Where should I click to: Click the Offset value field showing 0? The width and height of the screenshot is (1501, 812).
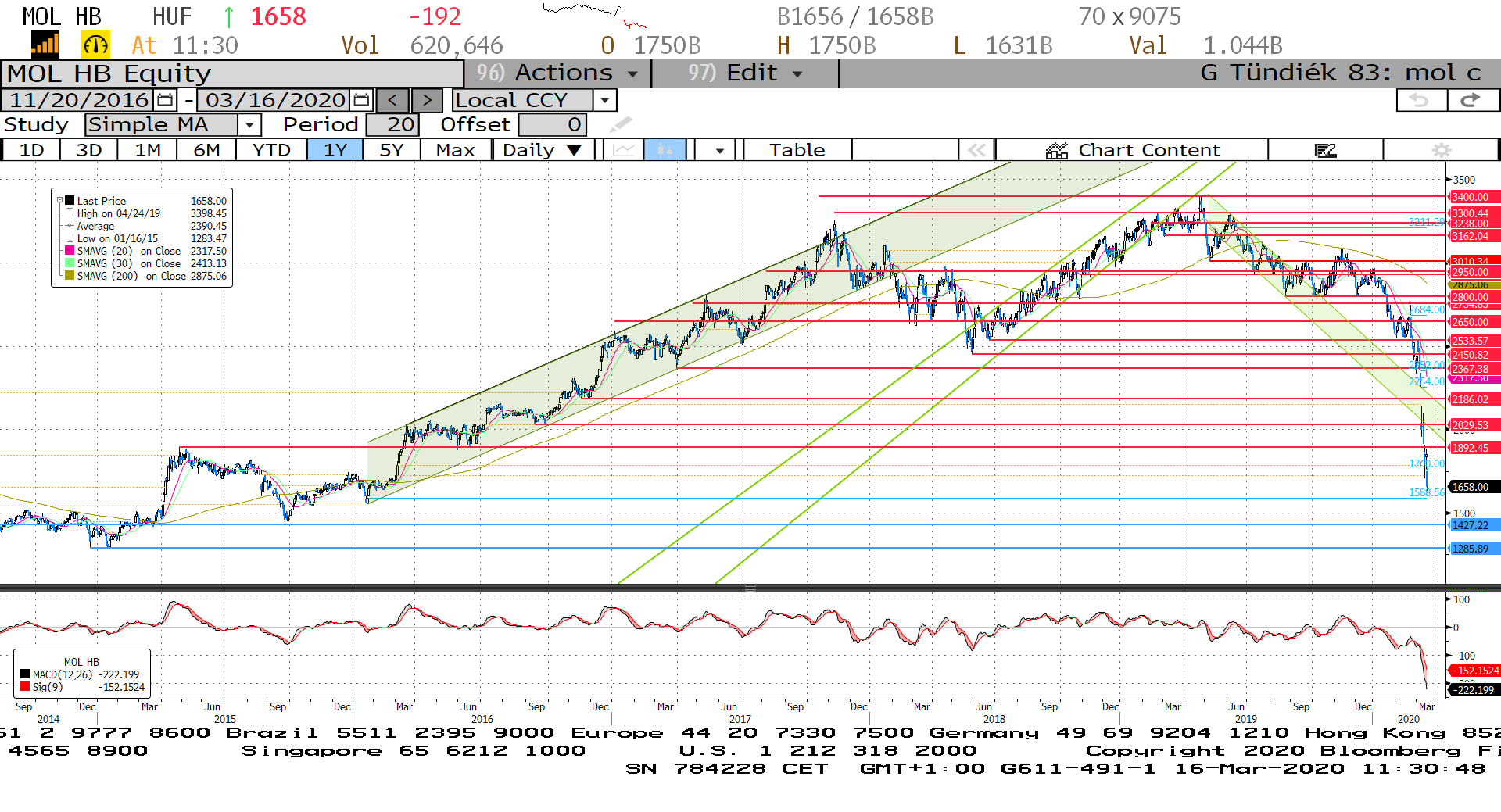(552, 124)
